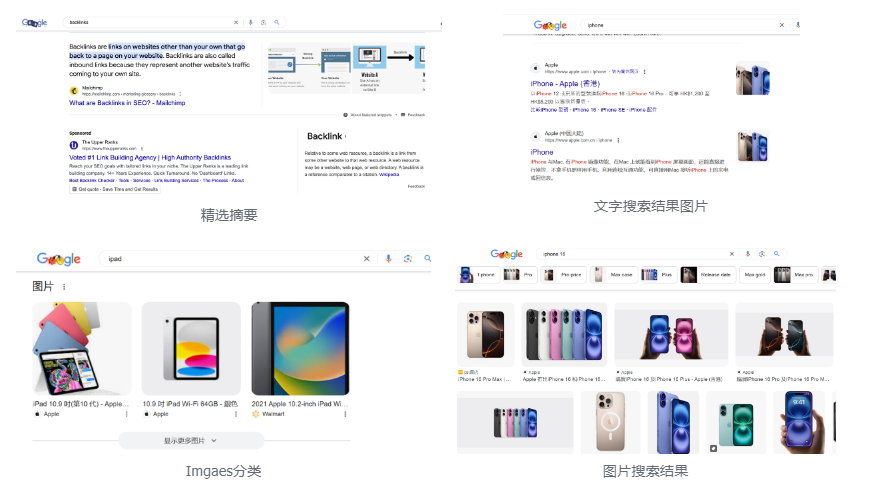Image resolution: width=873 pixels, height=491 pixels.
Task: Click inside the 'iphone 16' search input field
Action: 632,254
